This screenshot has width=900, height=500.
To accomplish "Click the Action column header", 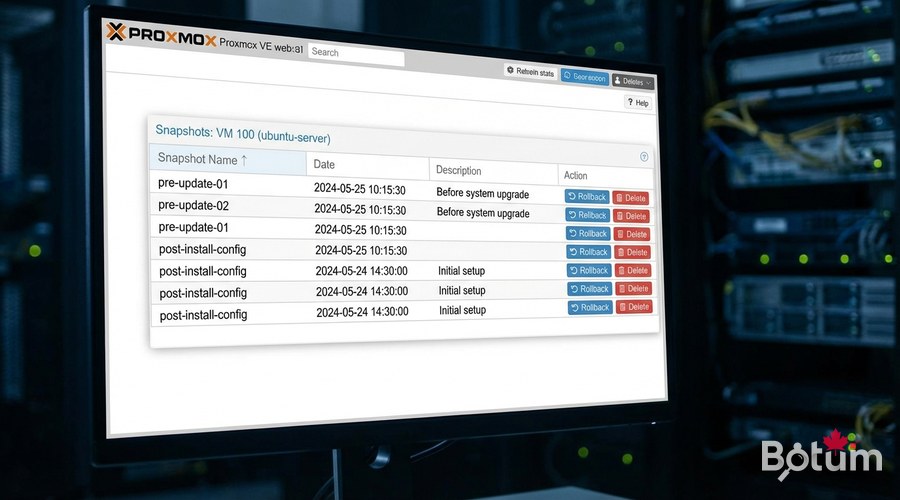I will 576,175.
